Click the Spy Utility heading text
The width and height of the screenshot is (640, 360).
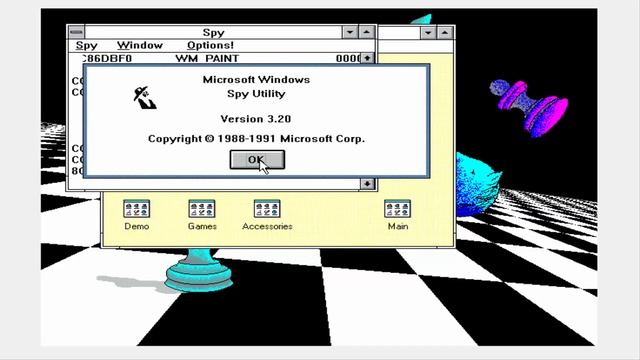256,94
